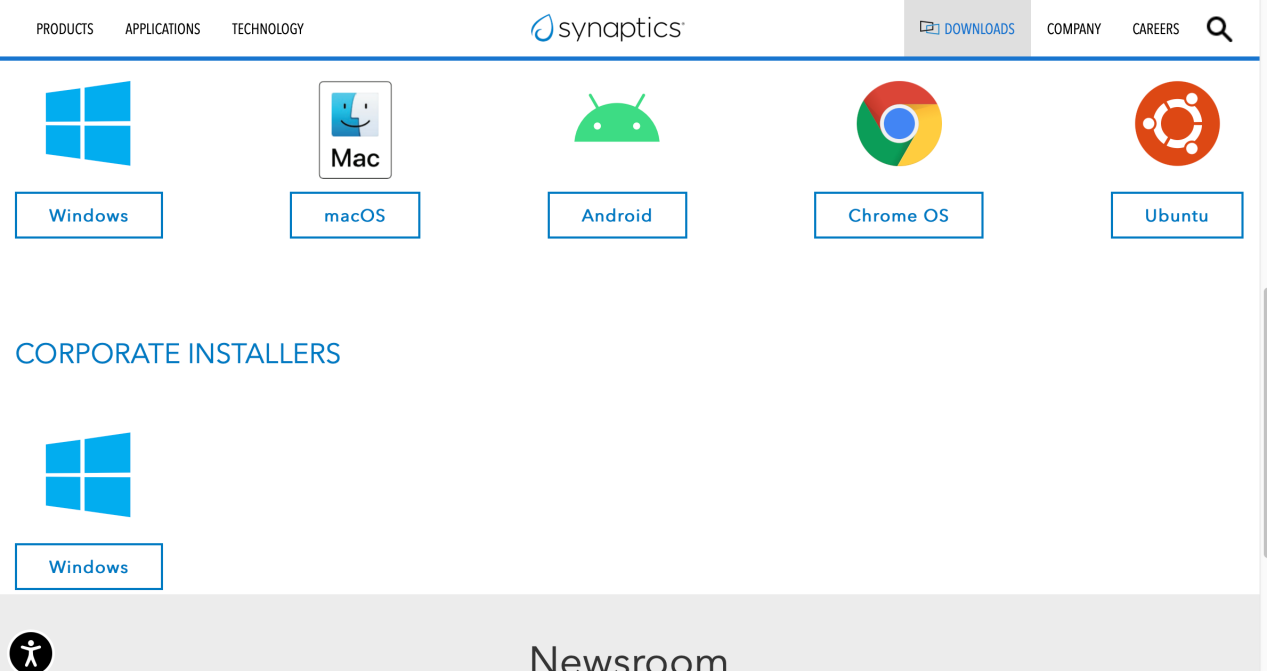Click the Corporate Installers heading
The height and width of the screenshot is (671, 1267).
point(178,353)
